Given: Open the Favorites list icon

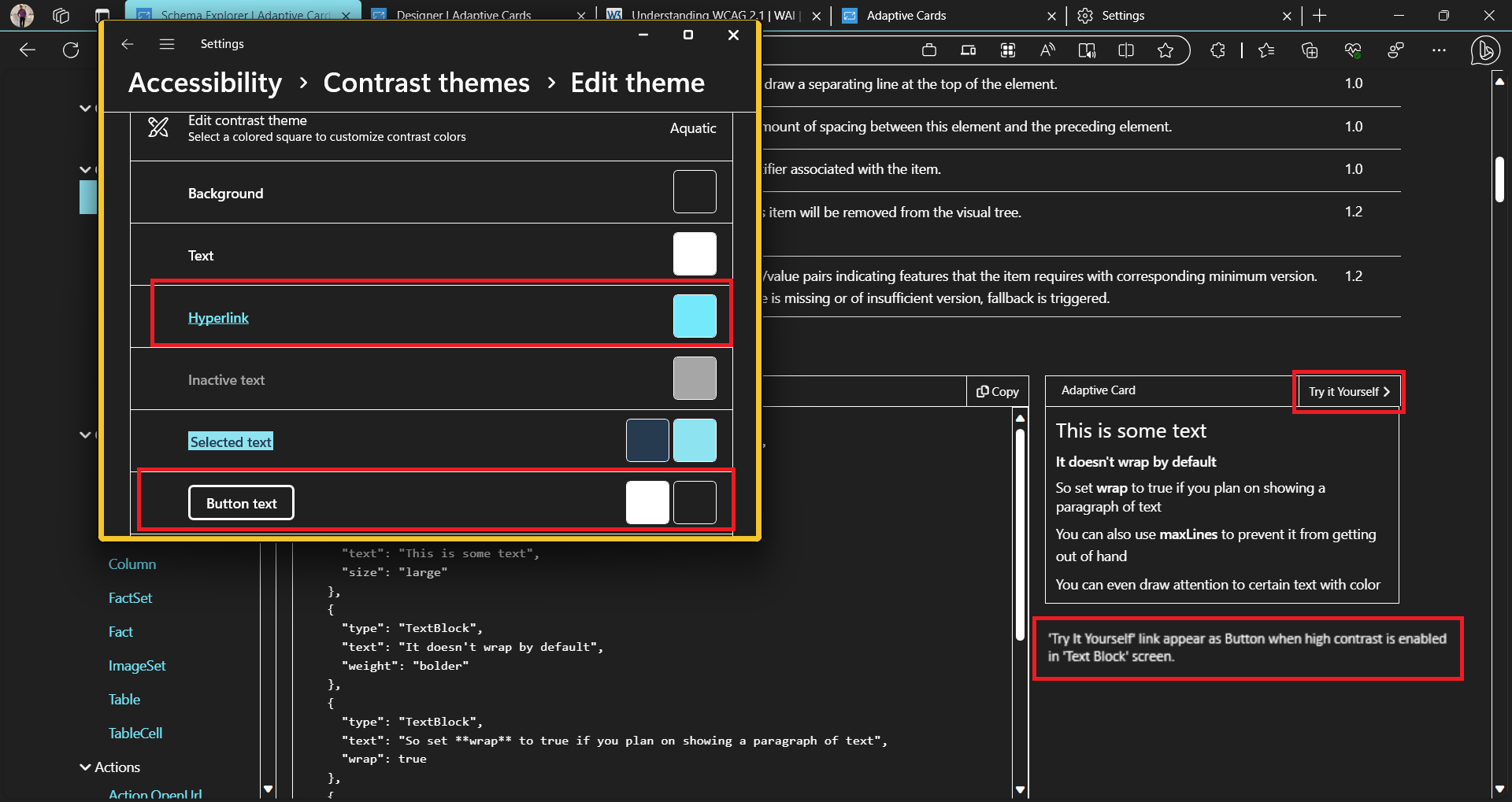Looking at the screenshot, I should point(1267,50).
